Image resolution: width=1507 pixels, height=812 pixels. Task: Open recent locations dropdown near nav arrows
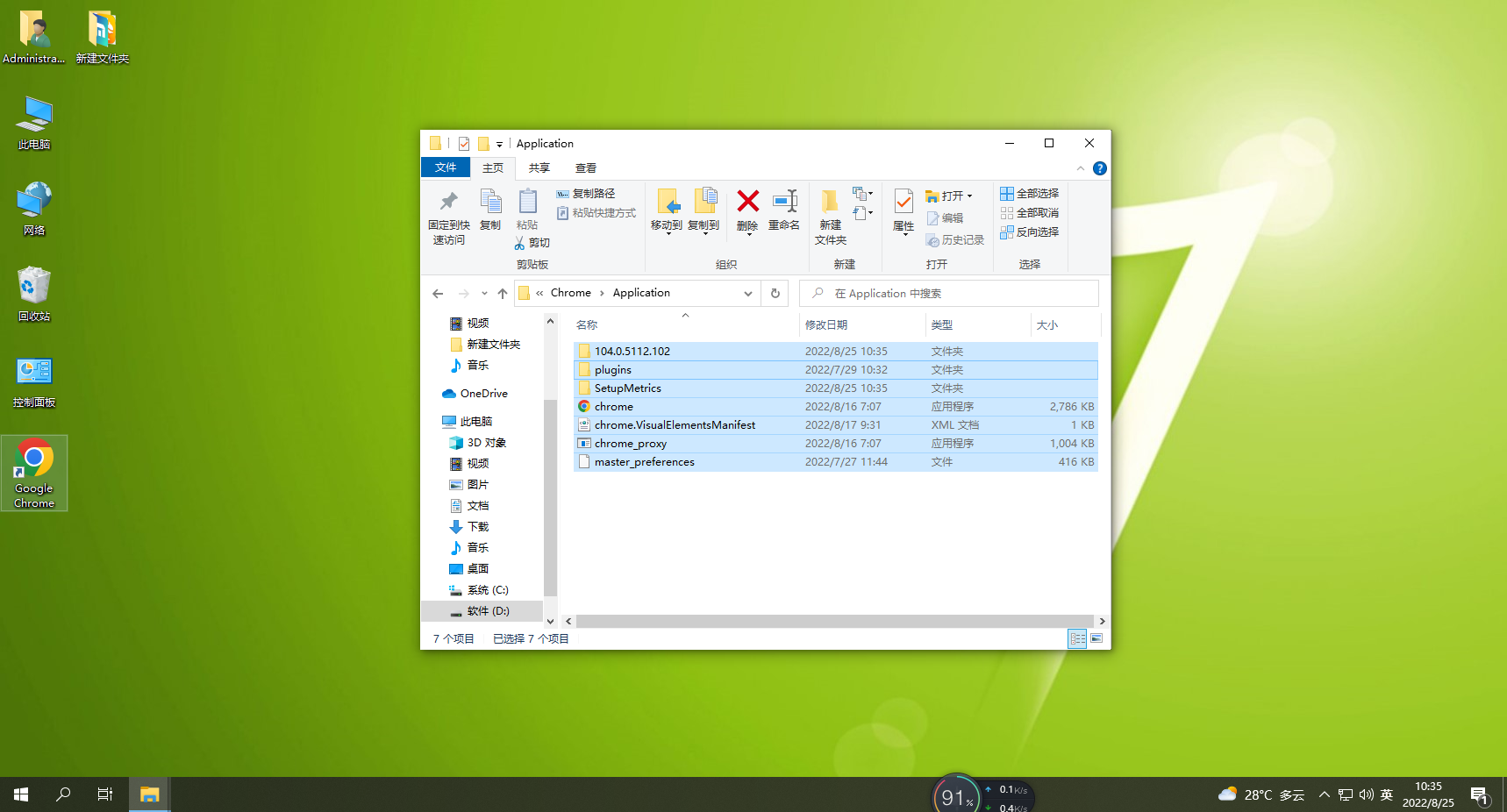coord(484,294)
